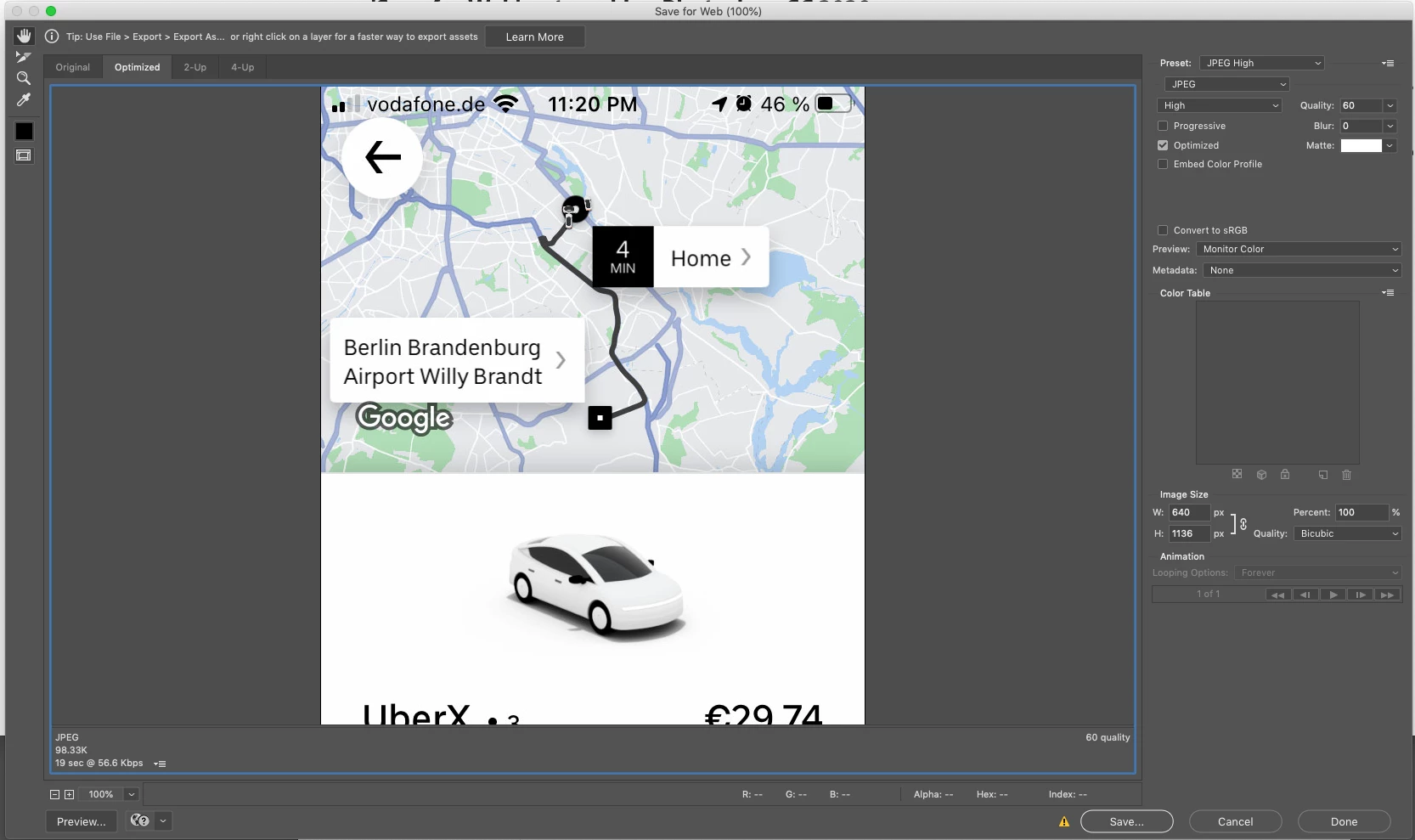The height and width of the screenshot is (840, 1415).
Task: Switch to the 2-Up tab
Action: tap(195, 67)
